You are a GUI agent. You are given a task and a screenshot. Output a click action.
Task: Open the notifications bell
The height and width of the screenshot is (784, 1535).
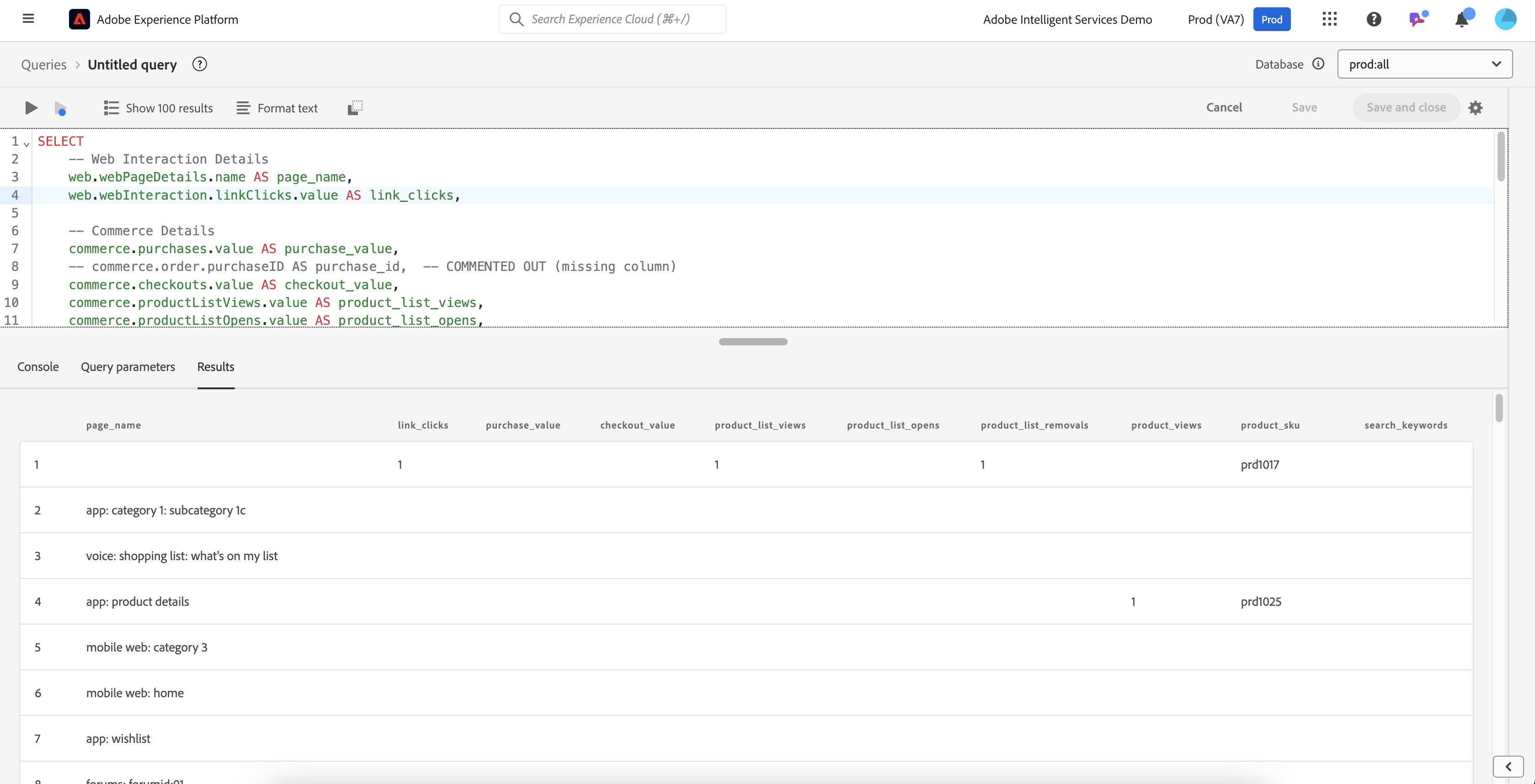pos(1461,20)
